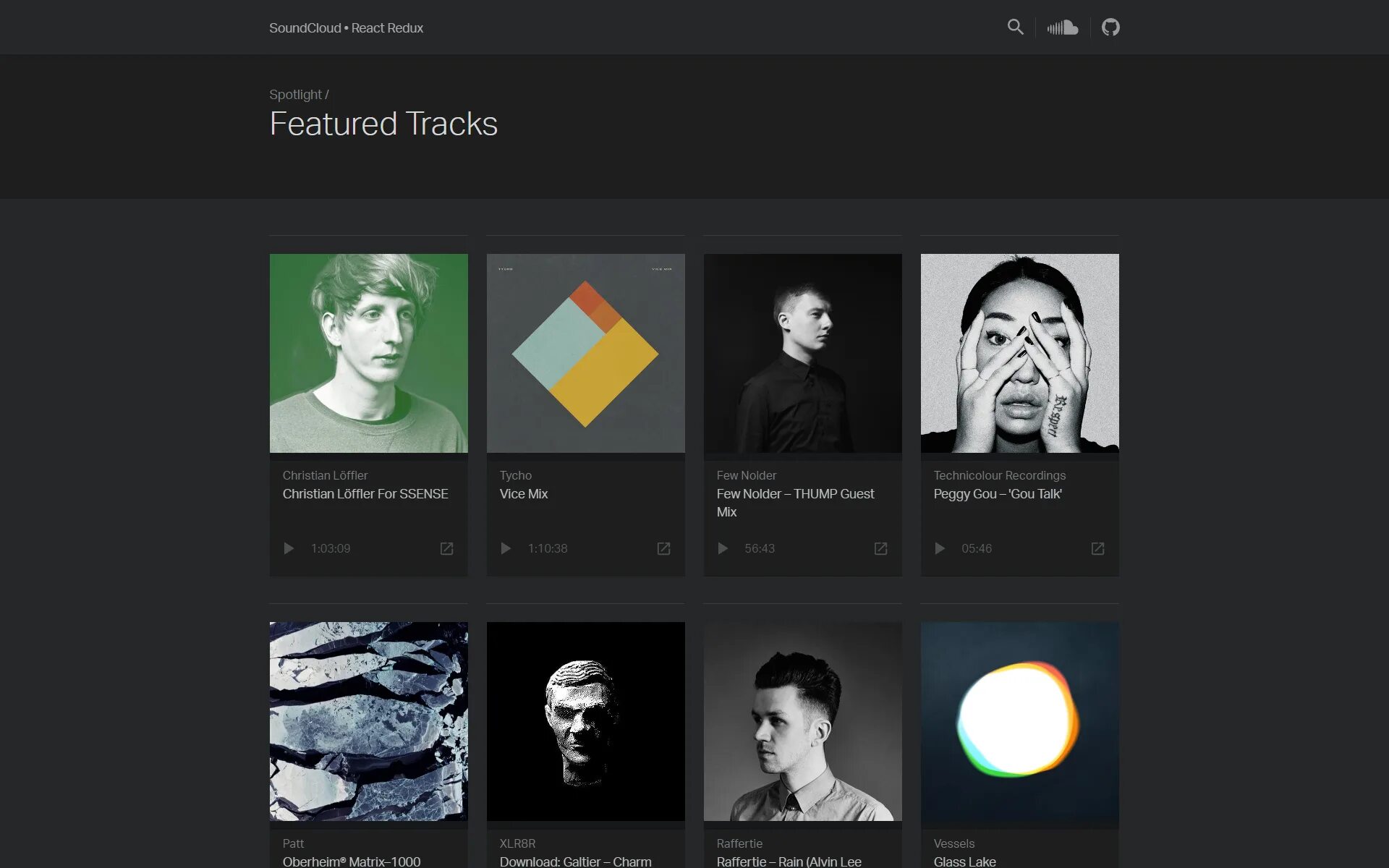Open Few Nolder track external link
Screen dimensions: 1389x868
click(x=880, y=548)
